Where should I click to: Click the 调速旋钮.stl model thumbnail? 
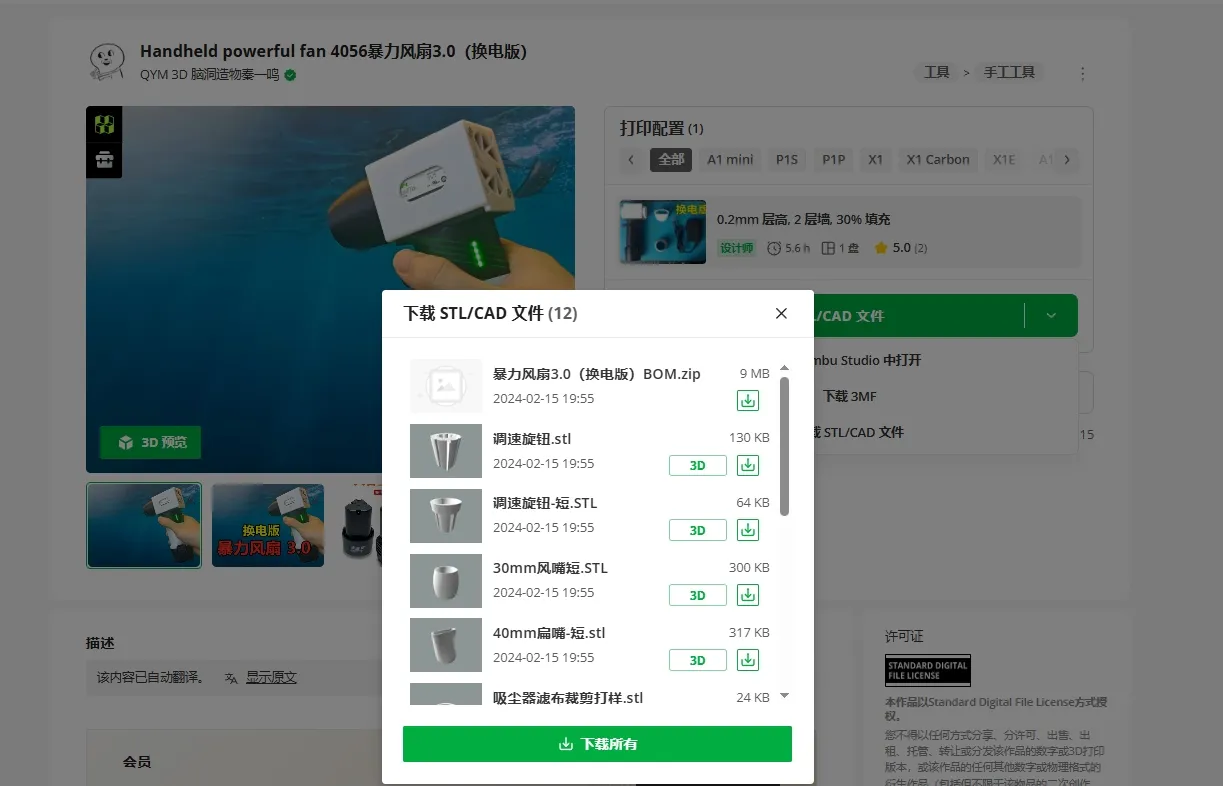pyautogui.click(x=446, y=451)
